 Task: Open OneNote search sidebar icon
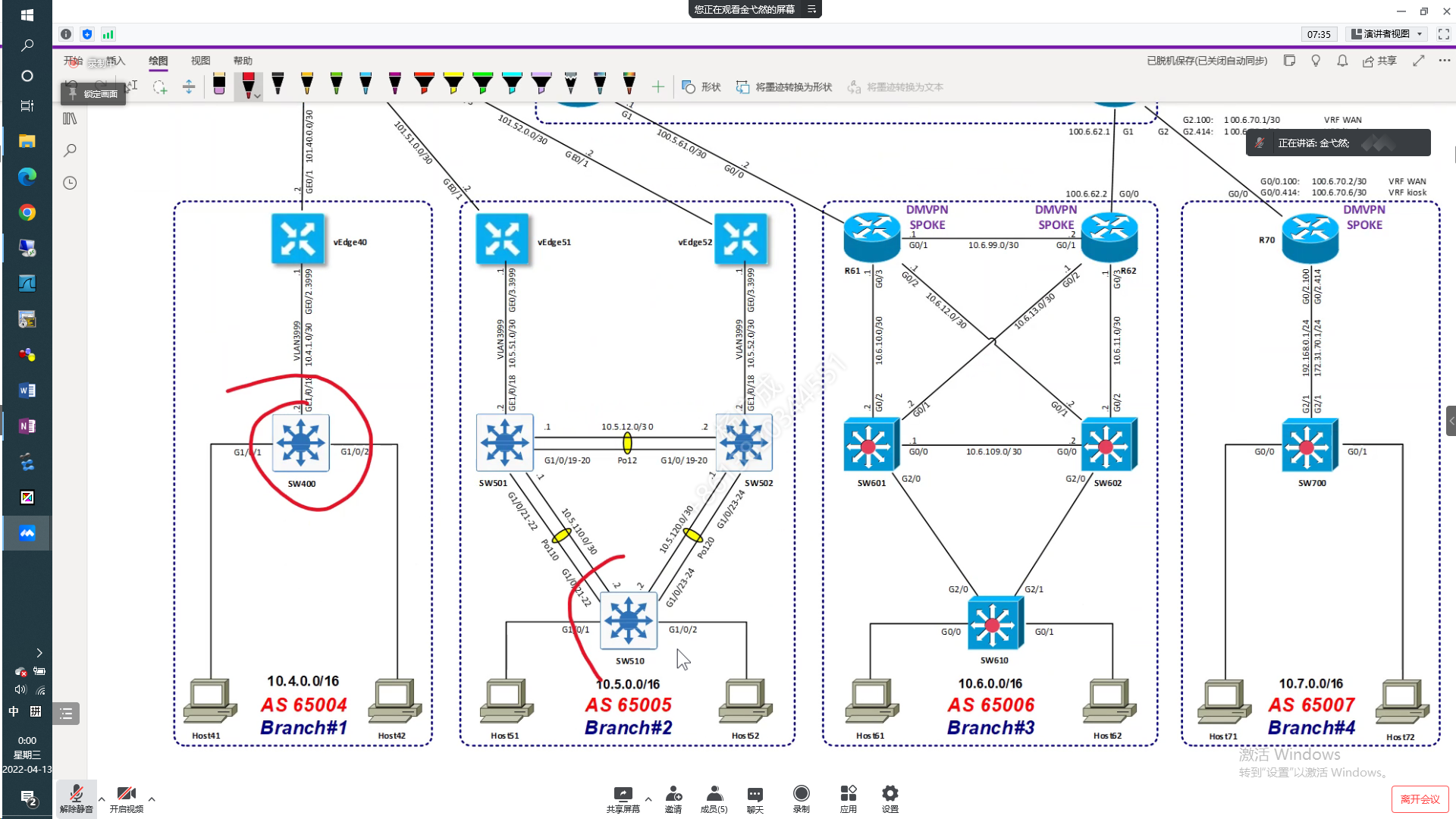70,150
